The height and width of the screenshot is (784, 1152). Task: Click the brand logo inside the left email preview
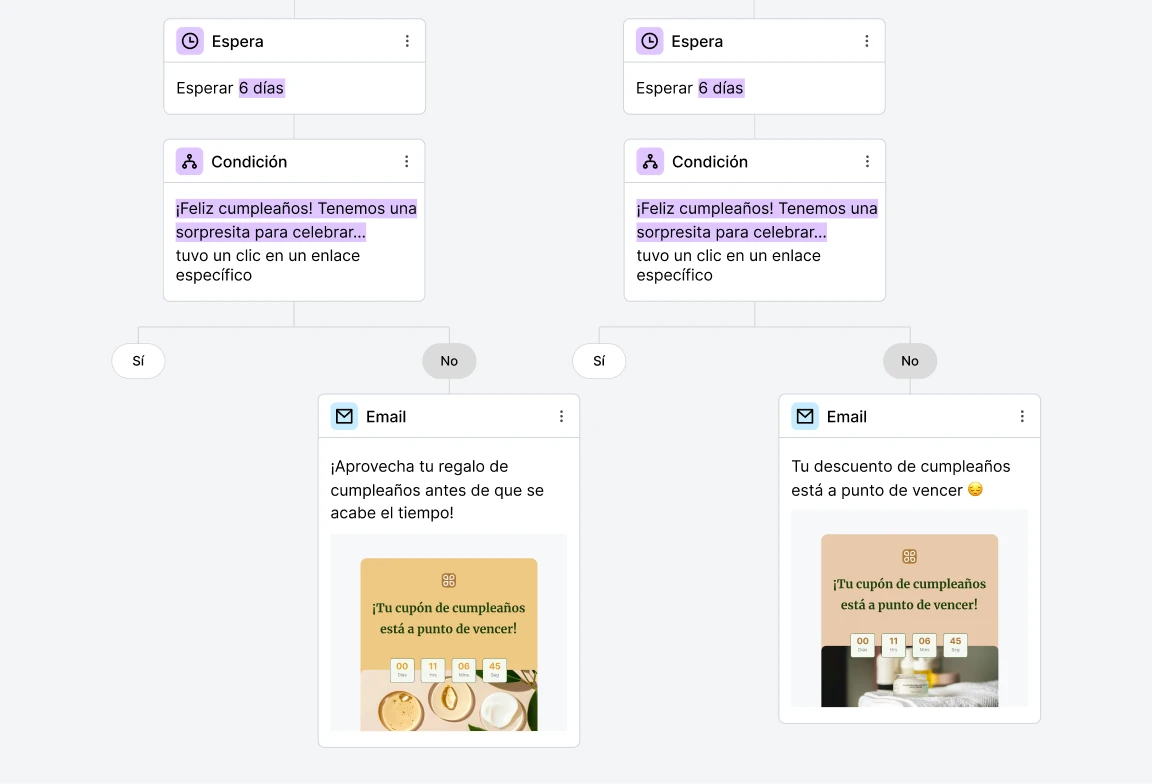click(x=448, y=579)
